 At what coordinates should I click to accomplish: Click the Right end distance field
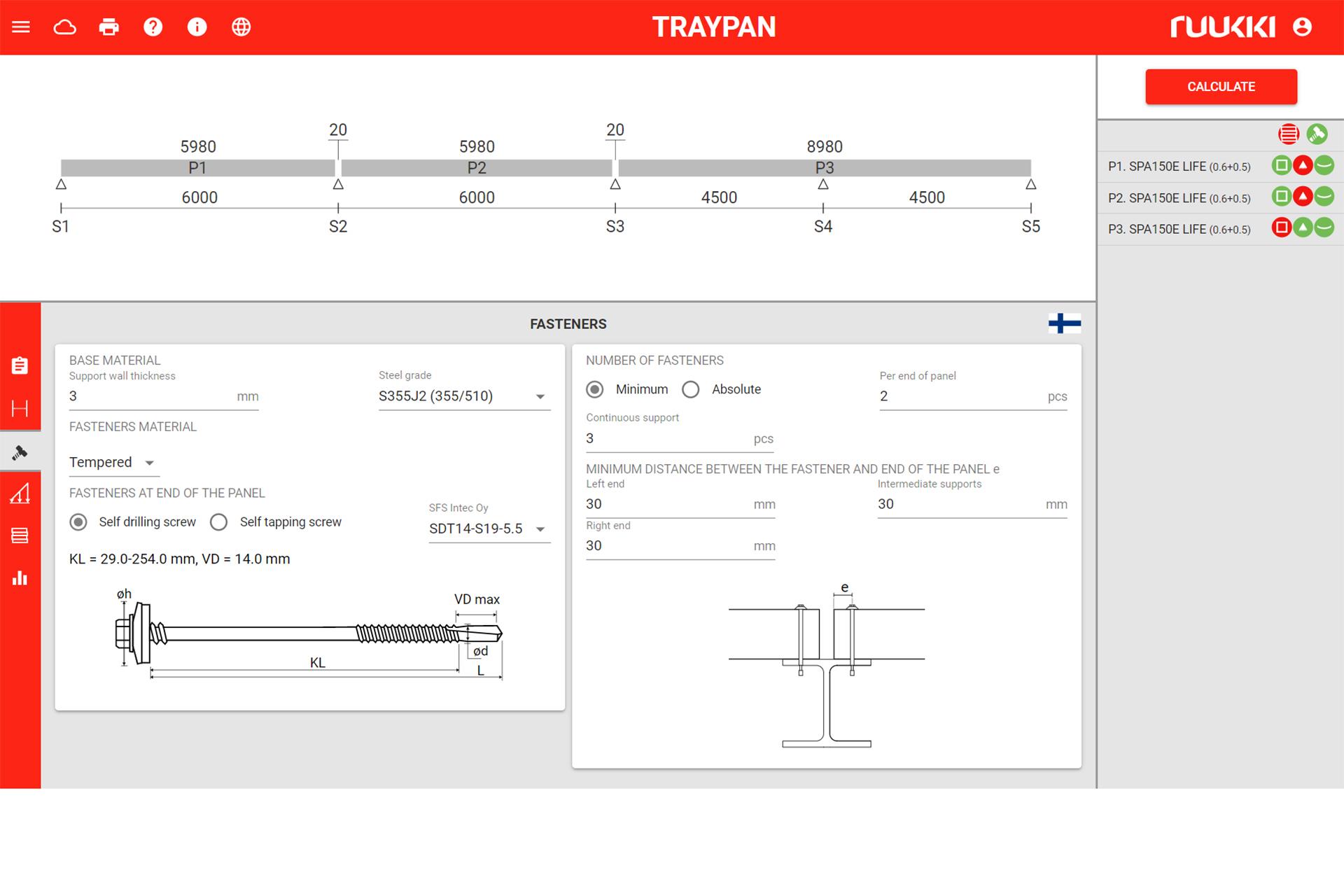(680, 546)
